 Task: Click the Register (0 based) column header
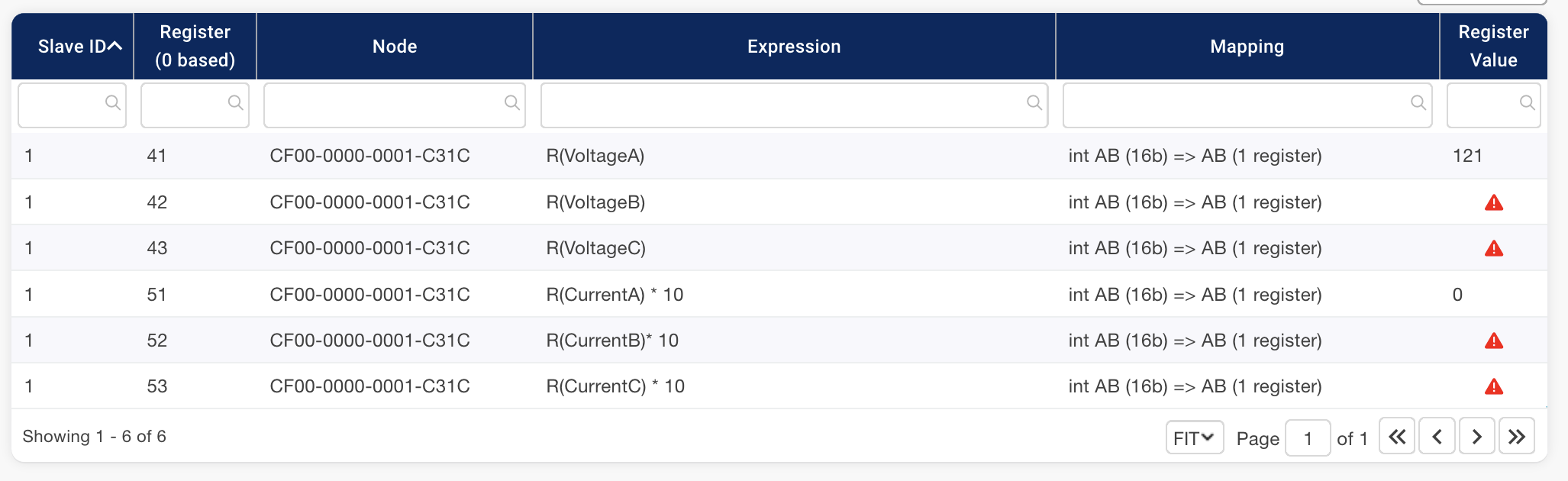click(x=195, y=46)
